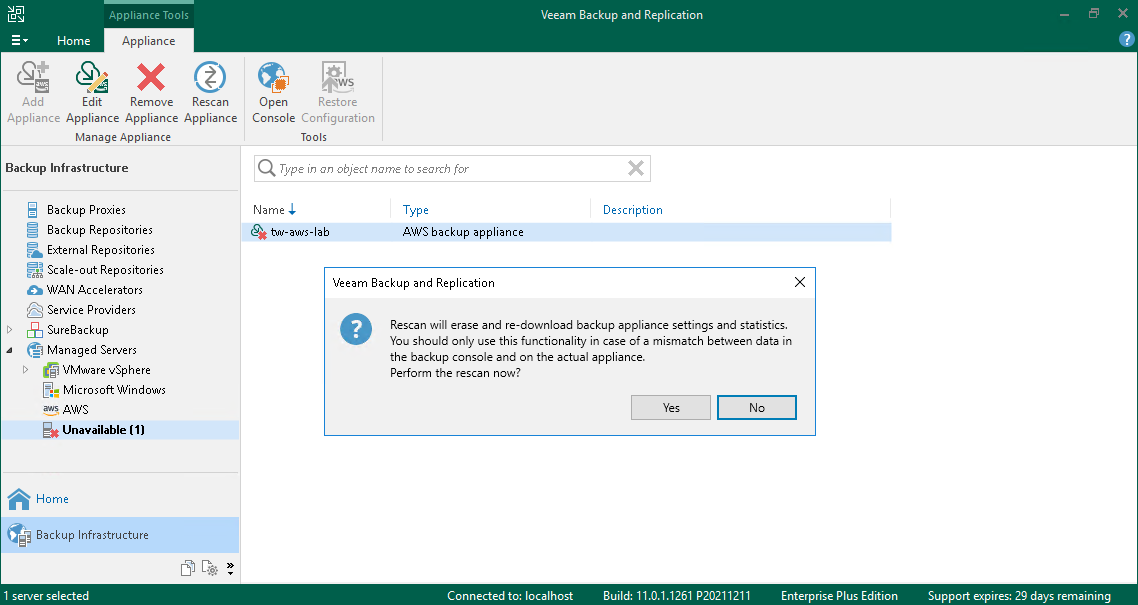1138x605 pixels.
Task: Select the Managed Servers tree node
Action: [92, 350]
